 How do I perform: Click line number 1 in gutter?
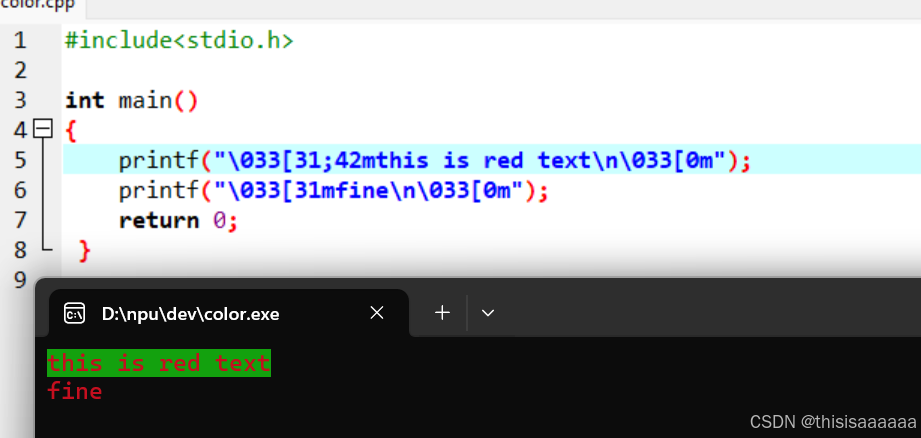20,41
